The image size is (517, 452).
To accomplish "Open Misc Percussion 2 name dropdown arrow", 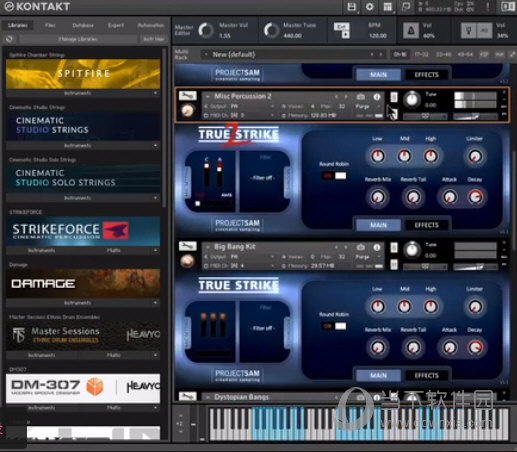I will 208,97.
